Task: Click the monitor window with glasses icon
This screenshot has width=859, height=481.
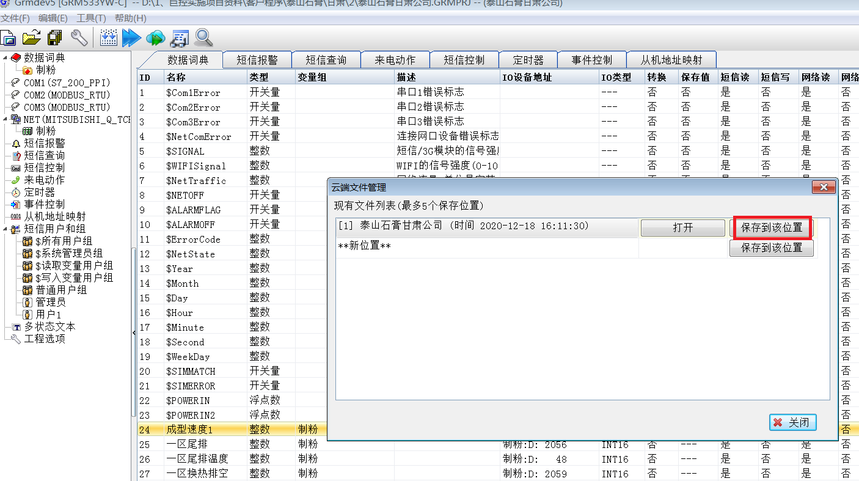Action: [180, 38]
